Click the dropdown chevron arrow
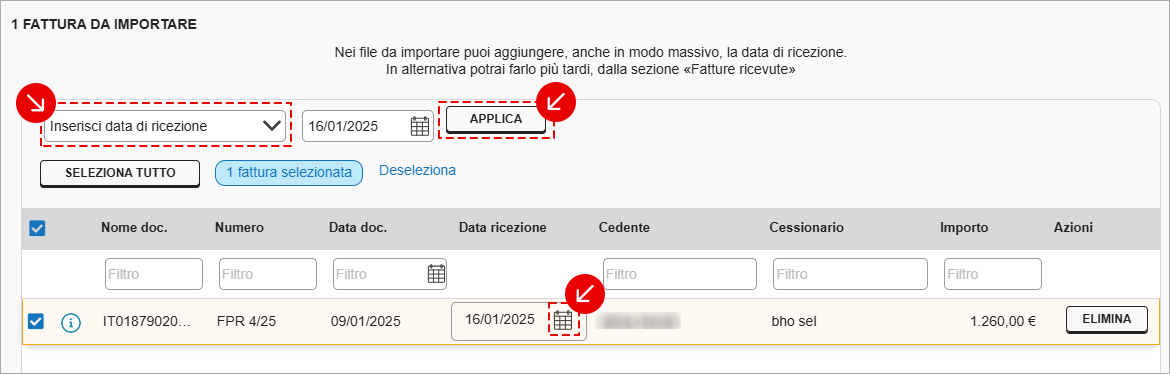The height and width of the screenshot is (374, 1170). point(271,126)
